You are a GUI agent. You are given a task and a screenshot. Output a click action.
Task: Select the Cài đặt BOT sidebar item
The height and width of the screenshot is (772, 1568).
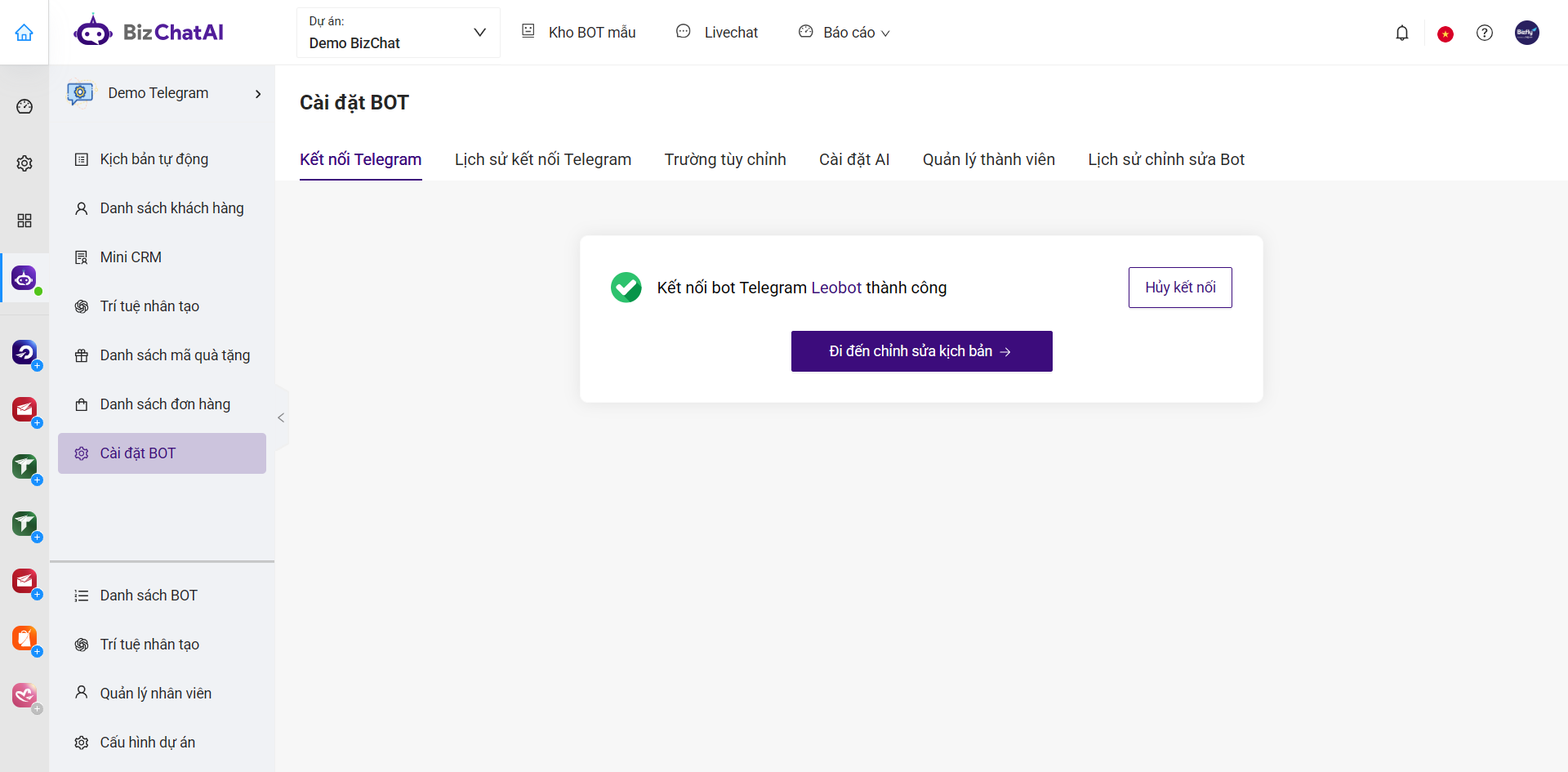[x=162, y=453]
